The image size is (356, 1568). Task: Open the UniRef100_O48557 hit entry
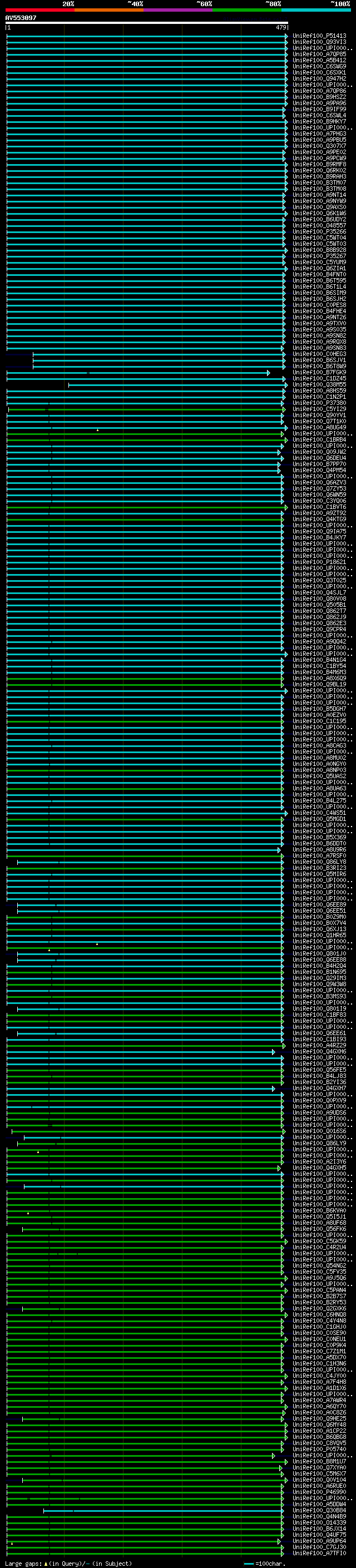(319, 225)
